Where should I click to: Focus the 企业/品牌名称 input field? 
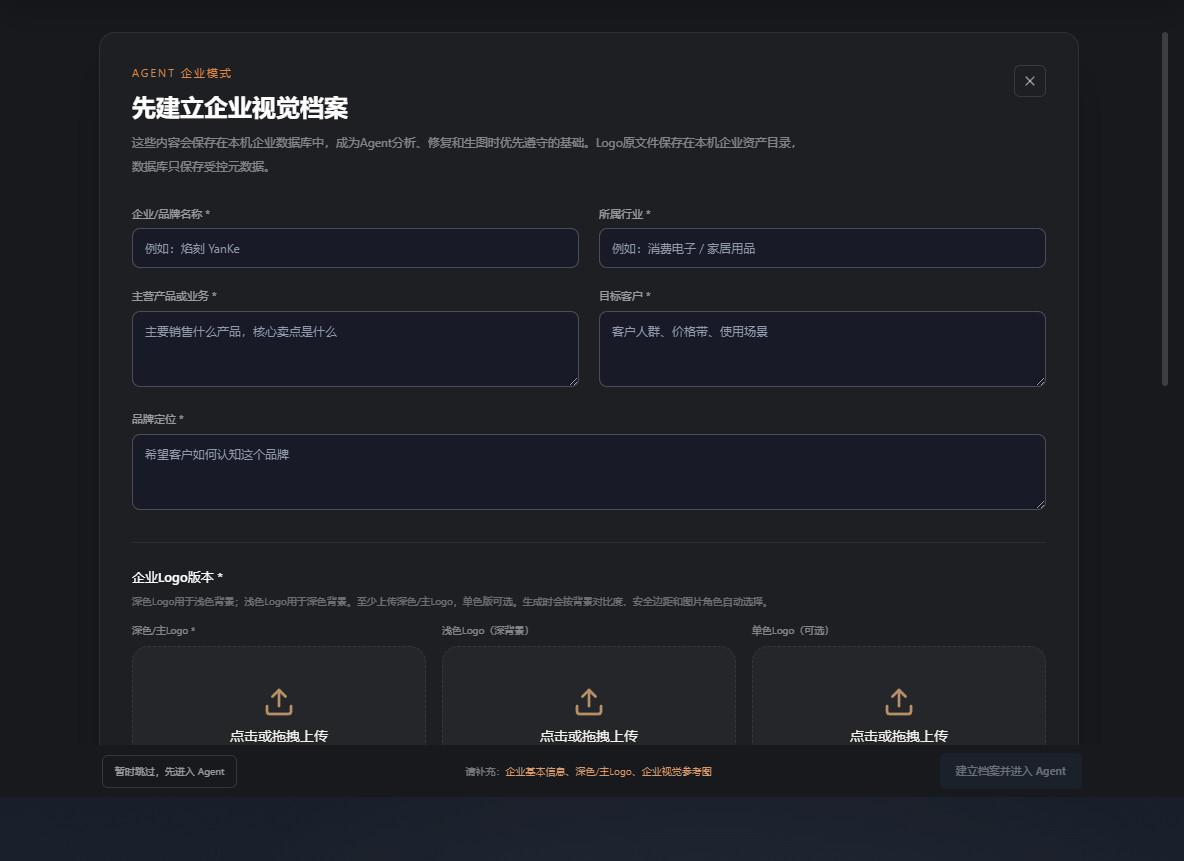355,248
